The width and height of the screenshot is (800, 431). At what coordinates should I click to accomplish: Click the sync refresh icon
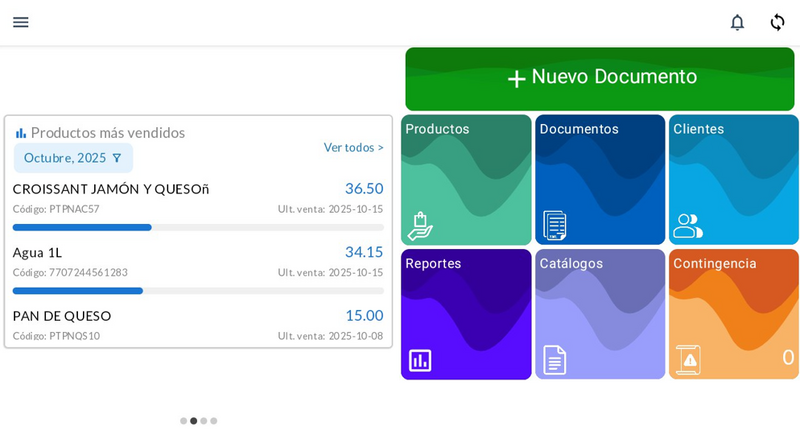[777, 22]
